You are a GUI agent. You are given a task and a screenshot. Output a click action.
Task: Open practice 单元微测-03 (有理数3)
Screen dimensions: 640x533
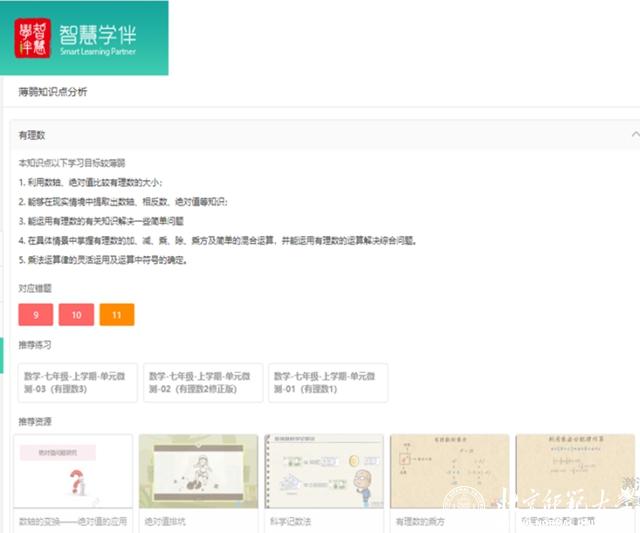tap(75, 382)
